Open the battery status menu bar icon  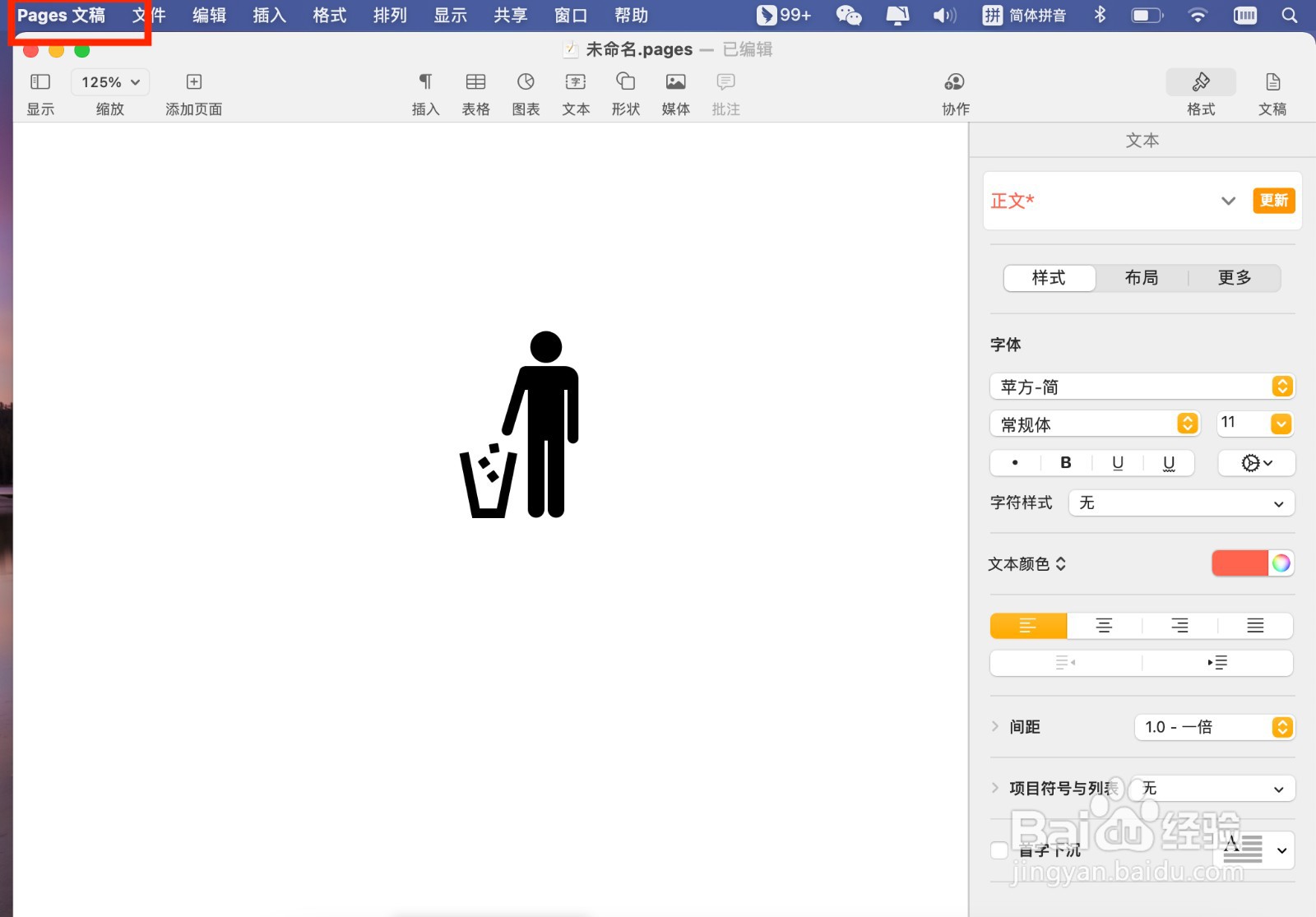pos(1147,15)
